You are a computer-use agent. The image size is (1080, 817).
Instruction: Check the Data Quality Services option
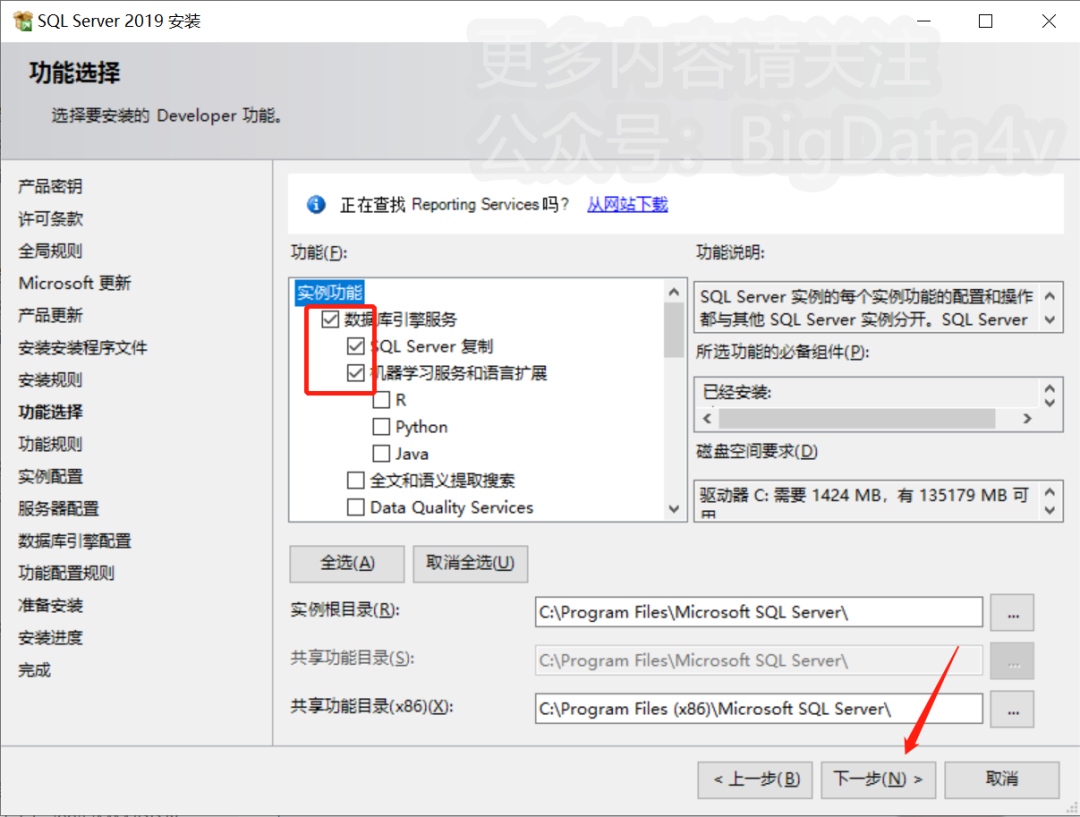(x=355, y=507)
